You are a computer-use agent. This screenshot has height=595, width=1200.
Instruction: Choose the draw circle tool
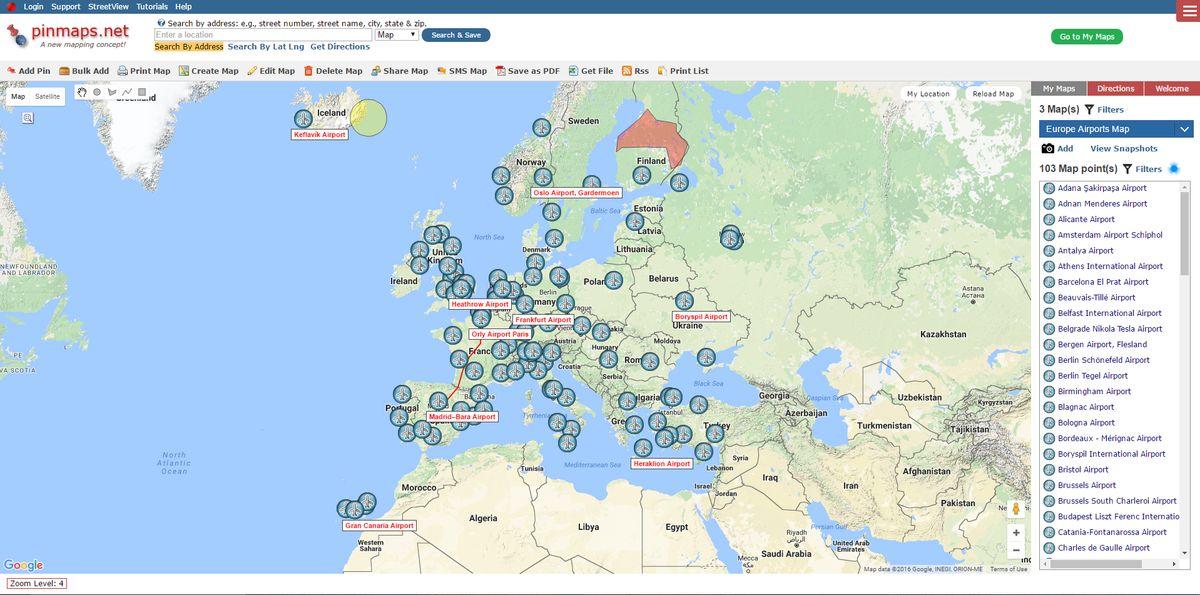tap(97, 92)
